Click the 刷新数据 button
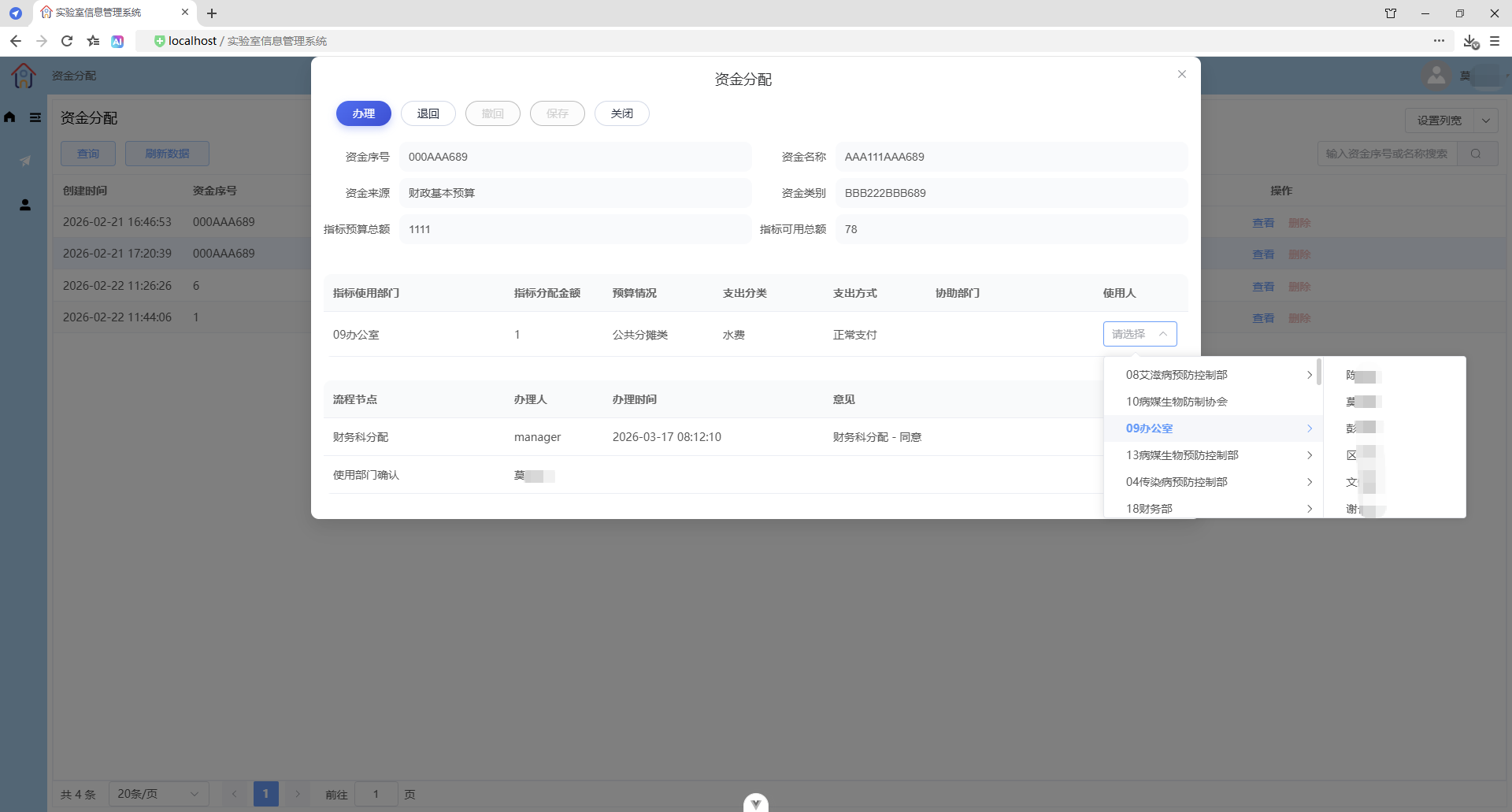The image size is (1512, 812). 167,154
